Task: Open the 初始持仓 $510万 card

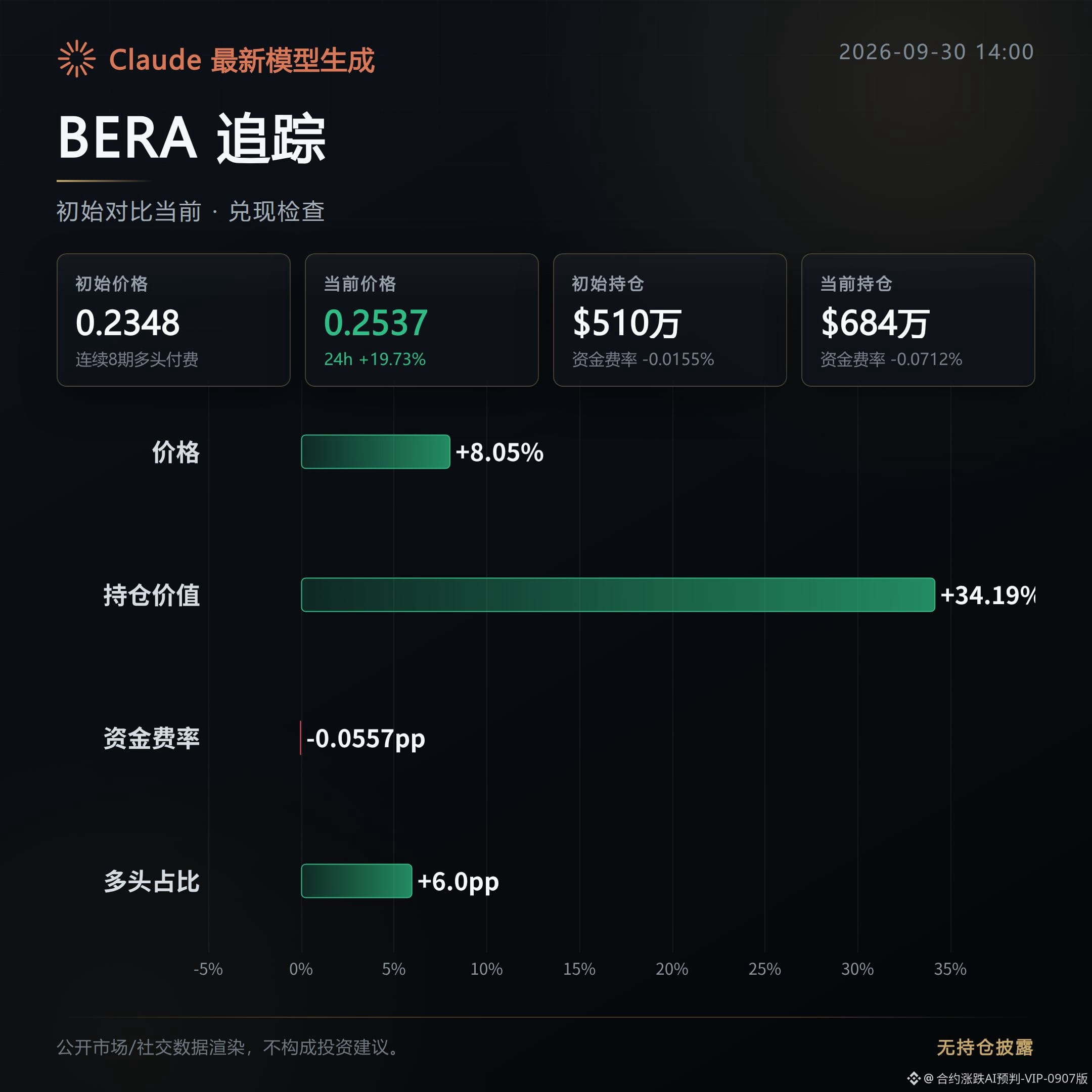Action: pos(670,320)
